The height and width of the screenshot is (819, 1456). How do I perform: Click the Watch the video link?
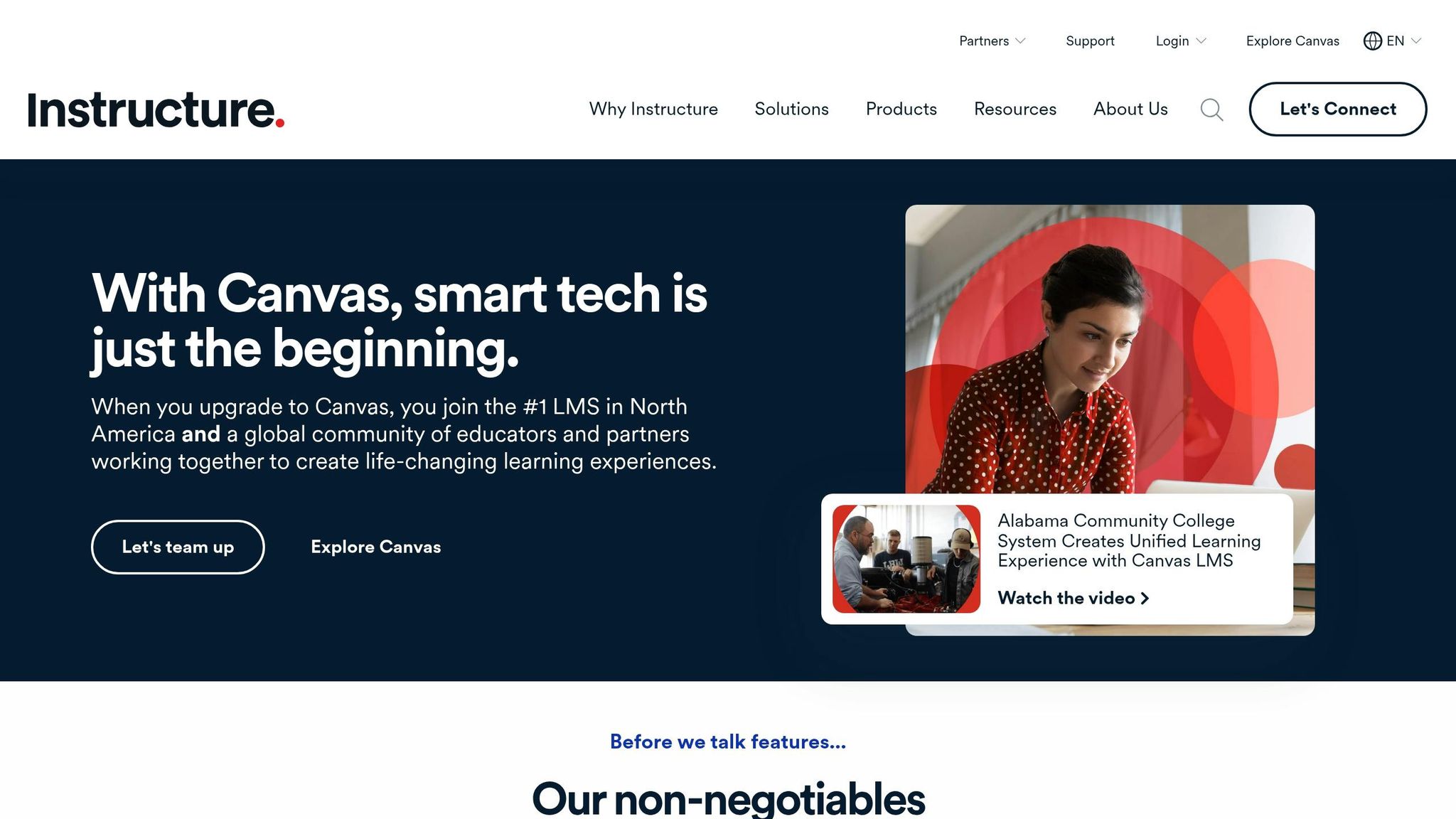(x=1073, y=598)
